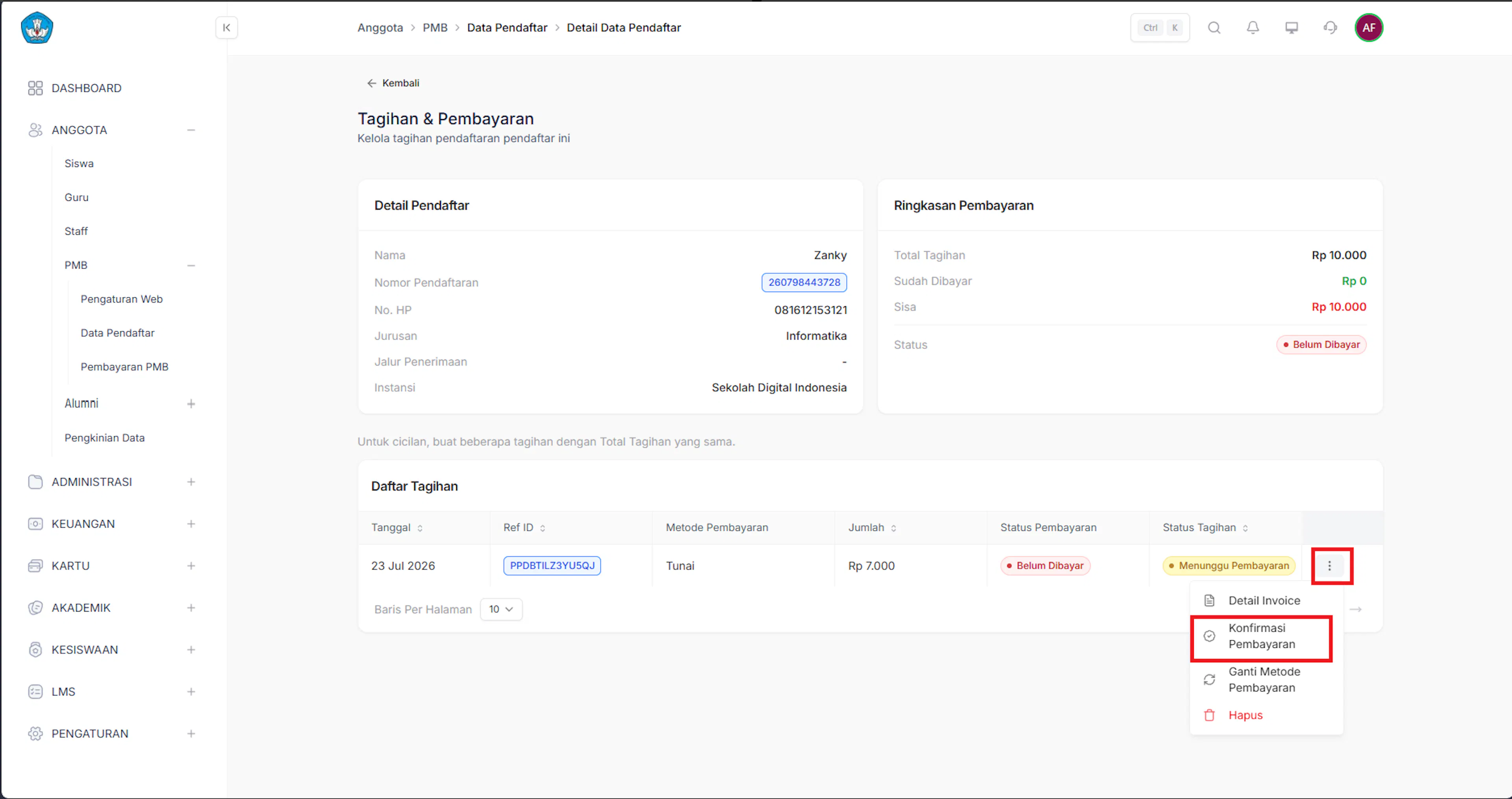The image size is (1512, 799).
Task: Click the next page arrow in pagination
Action: 1355,609
